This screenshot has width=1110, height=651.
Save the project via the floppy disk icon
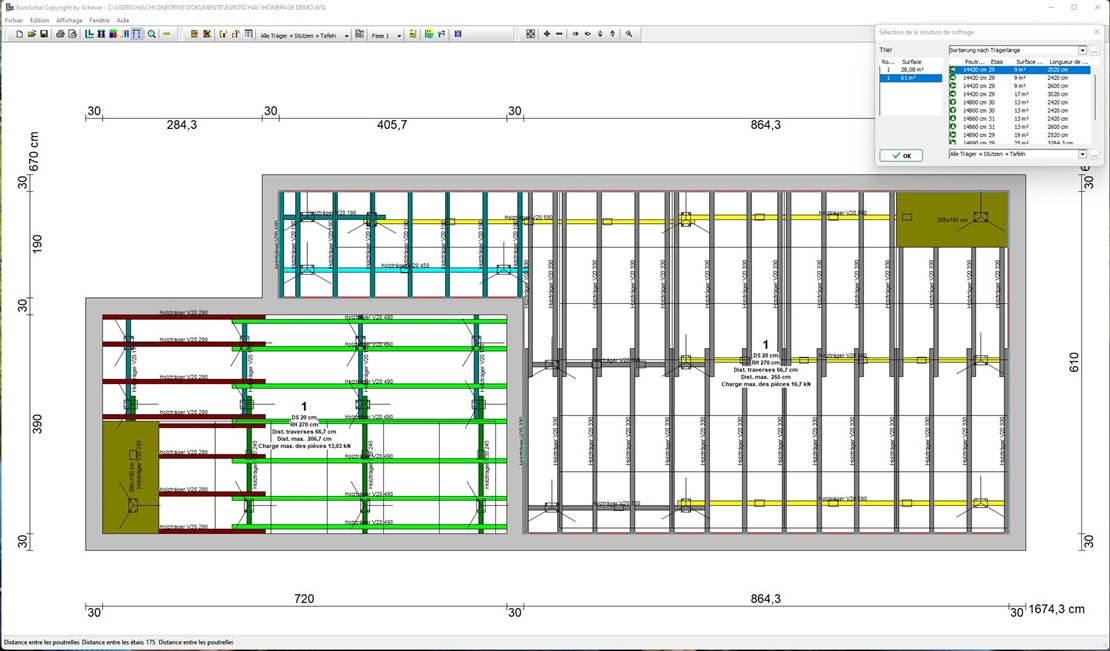click(44, 34)
